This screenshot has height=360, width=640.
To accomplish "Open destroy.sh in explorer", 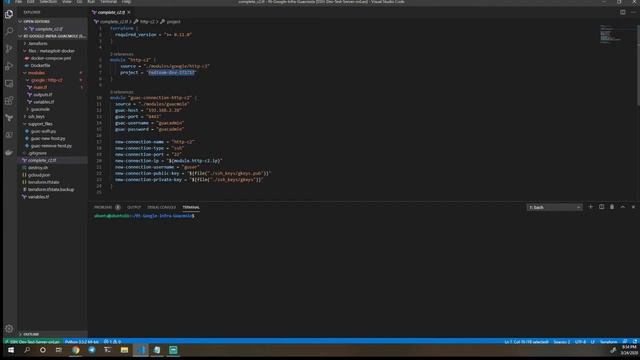I will point(38,167).
